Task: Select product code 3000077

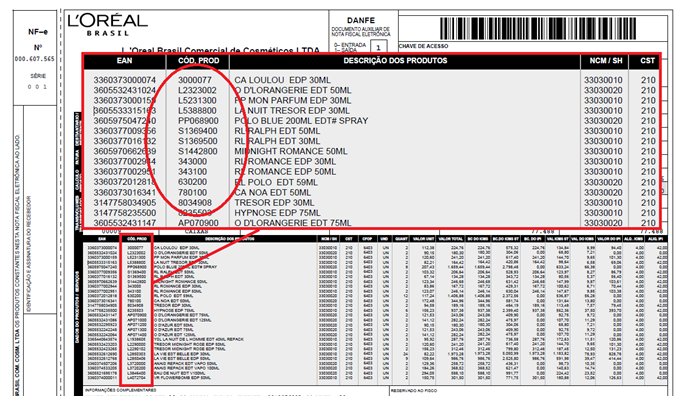Action: tap(195, 80)
